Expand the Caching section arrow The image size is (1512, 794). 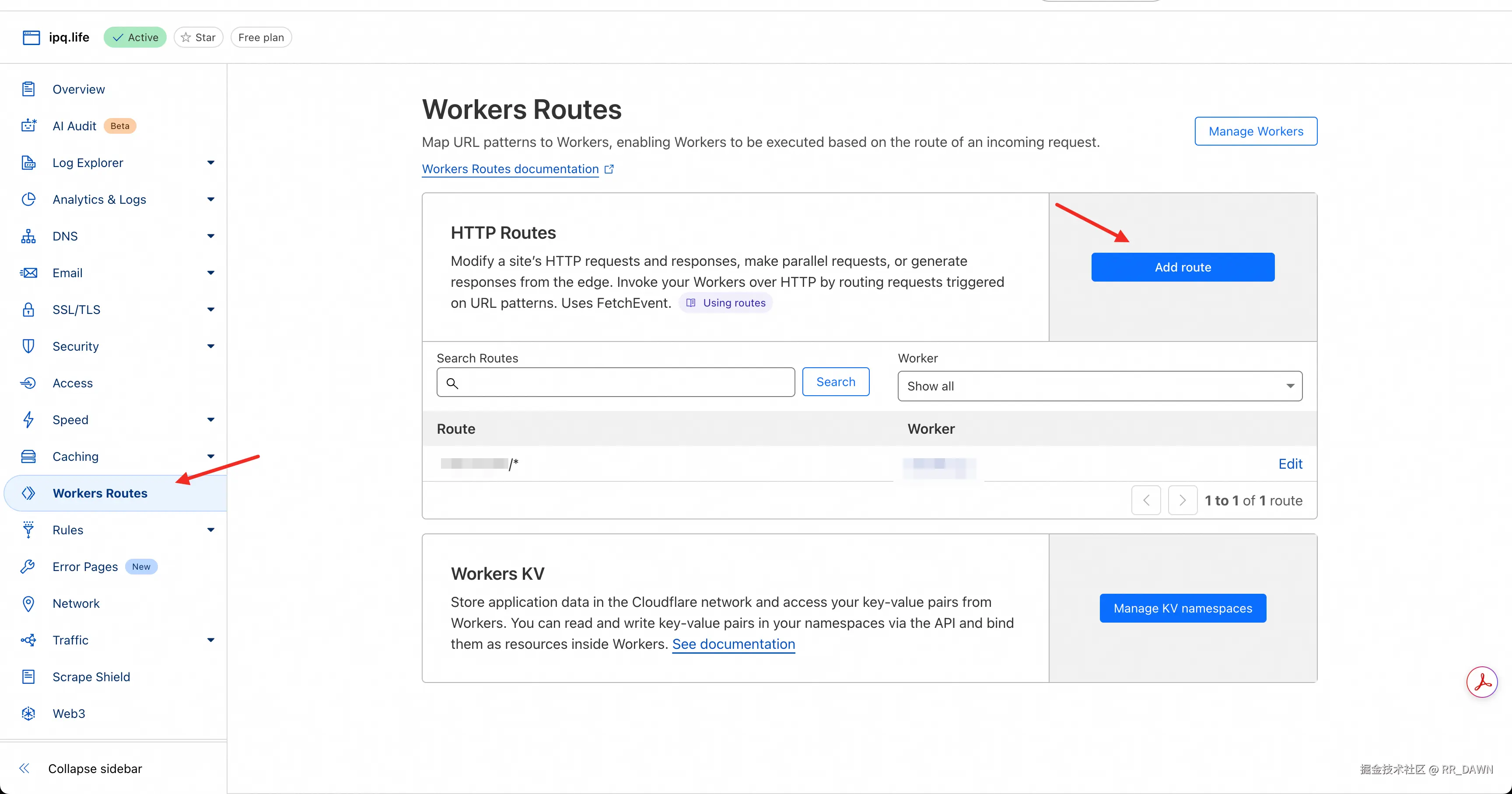pos(211,456)
